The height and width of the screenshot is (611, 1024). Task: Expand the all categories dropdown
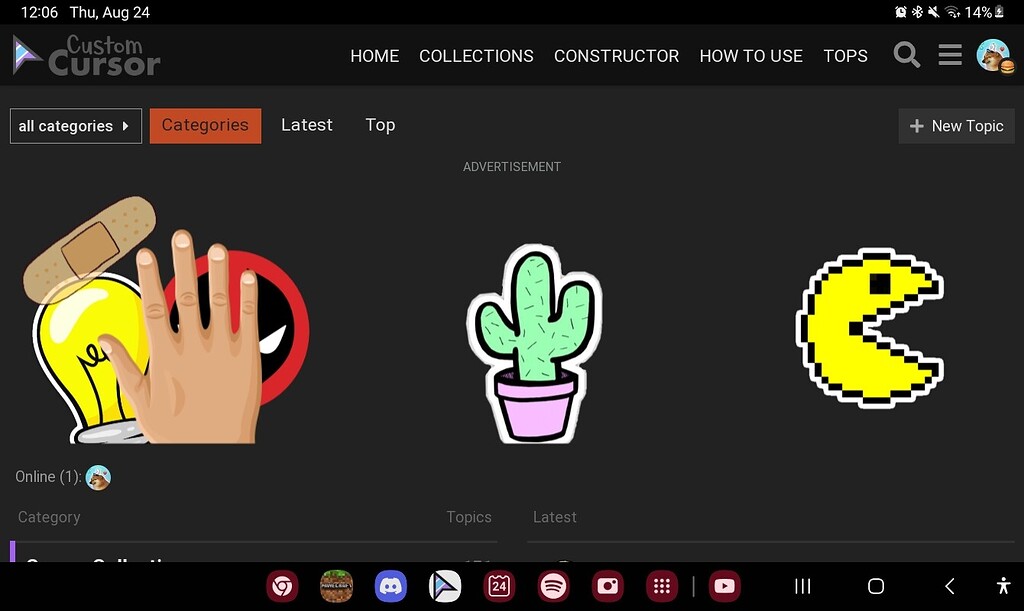pyautogui.click(x=76, y=126)
